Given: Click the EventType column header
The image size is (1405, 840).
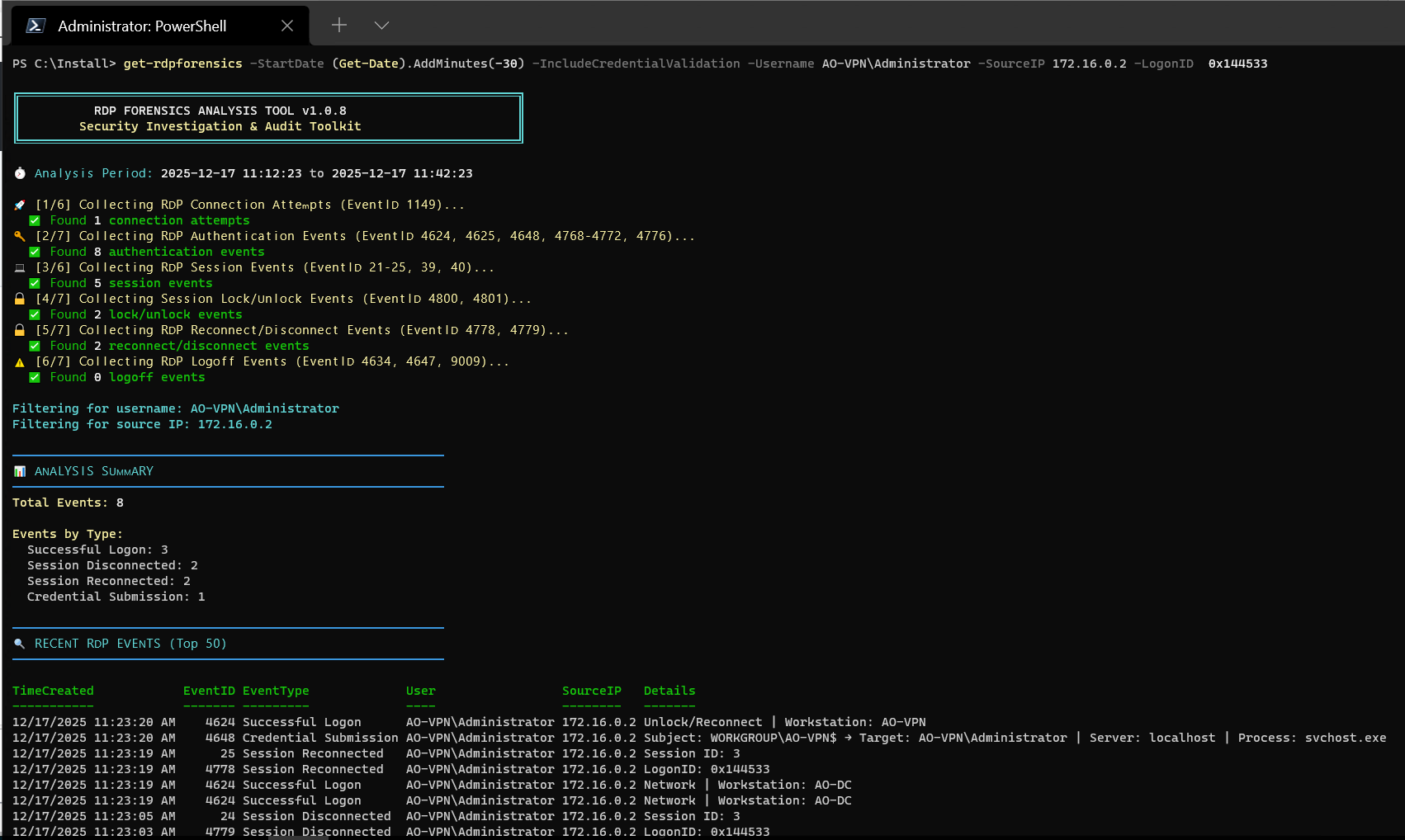Looking at the screenshot, I should (276, 691).
